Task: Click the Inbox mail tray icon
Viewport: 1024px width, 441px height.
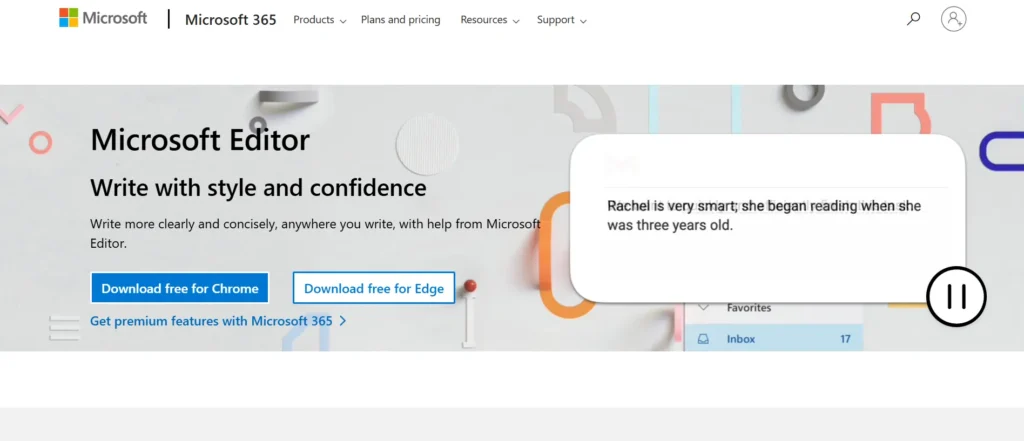Action: [x=703, y=339]
